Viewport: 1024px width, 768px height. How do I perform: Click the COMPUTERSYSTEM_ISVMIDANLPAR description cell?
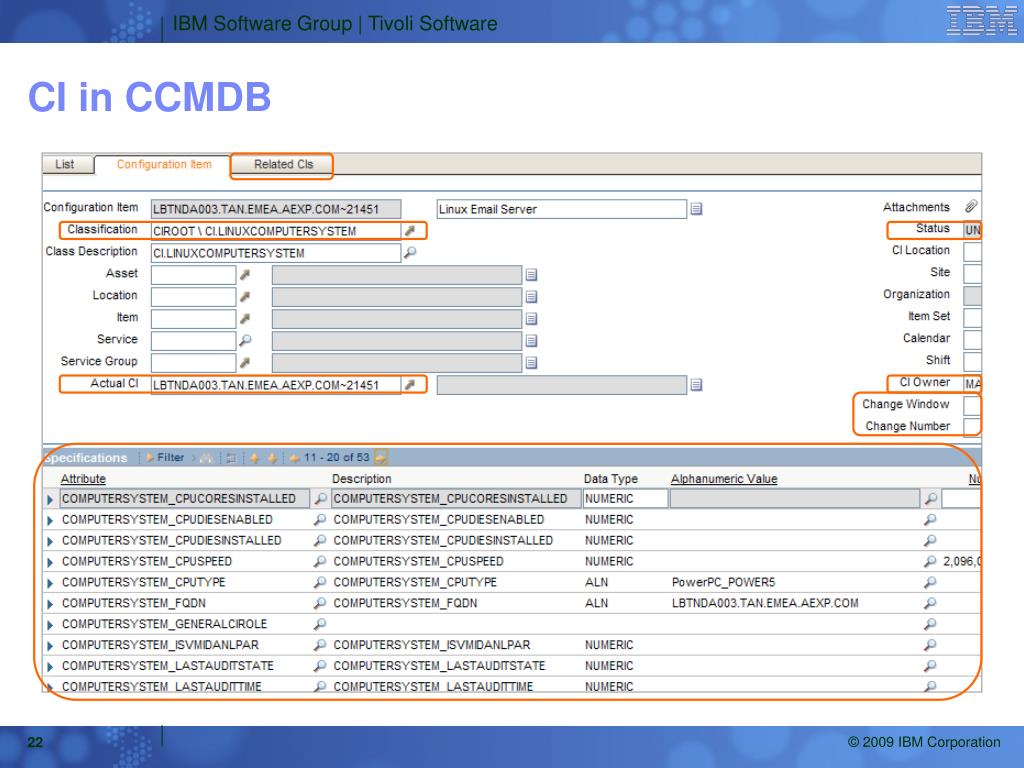coord(432,645)
